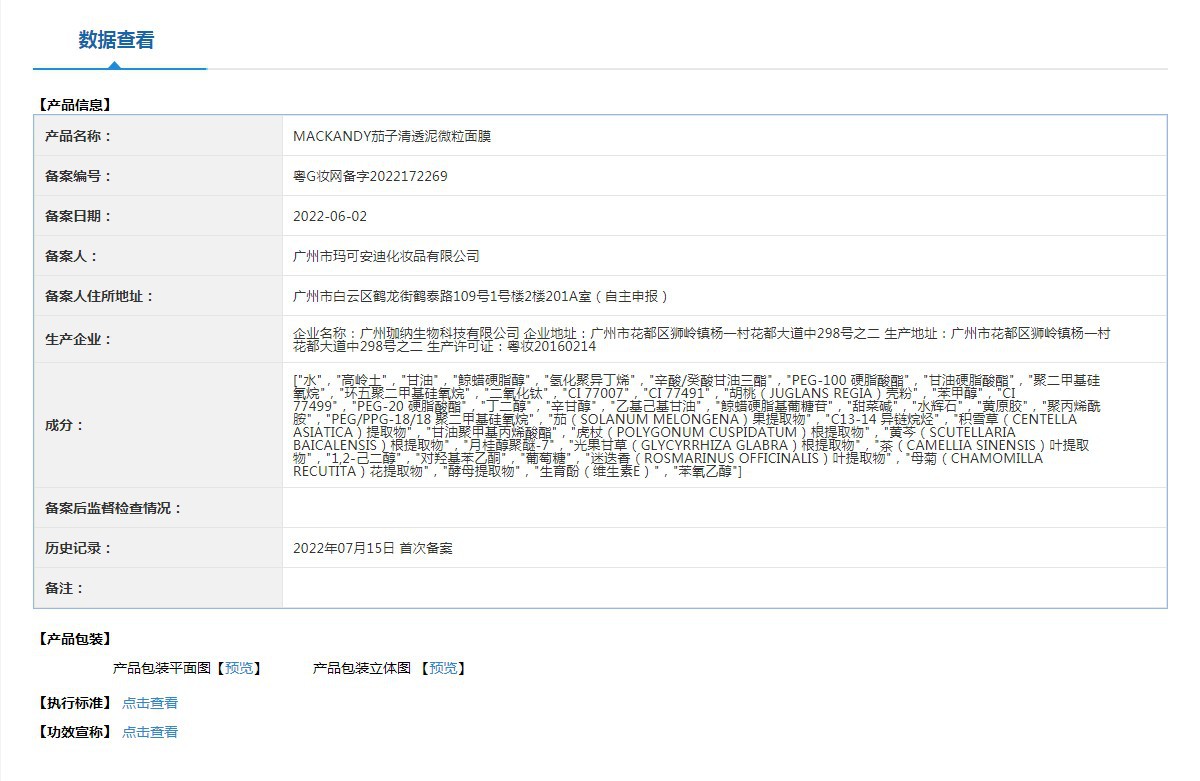Click the 【产品信息】 section heading
The height and width of the screenshot is (781, 1200).
[73, 104]
